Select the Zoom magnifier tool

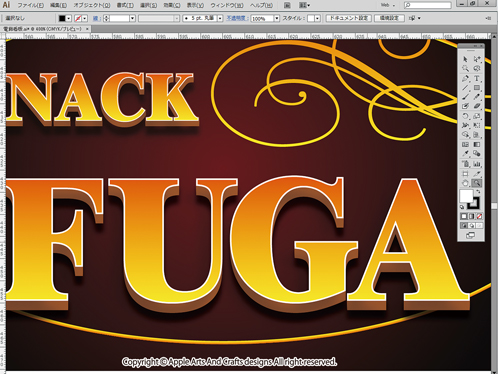477,183
